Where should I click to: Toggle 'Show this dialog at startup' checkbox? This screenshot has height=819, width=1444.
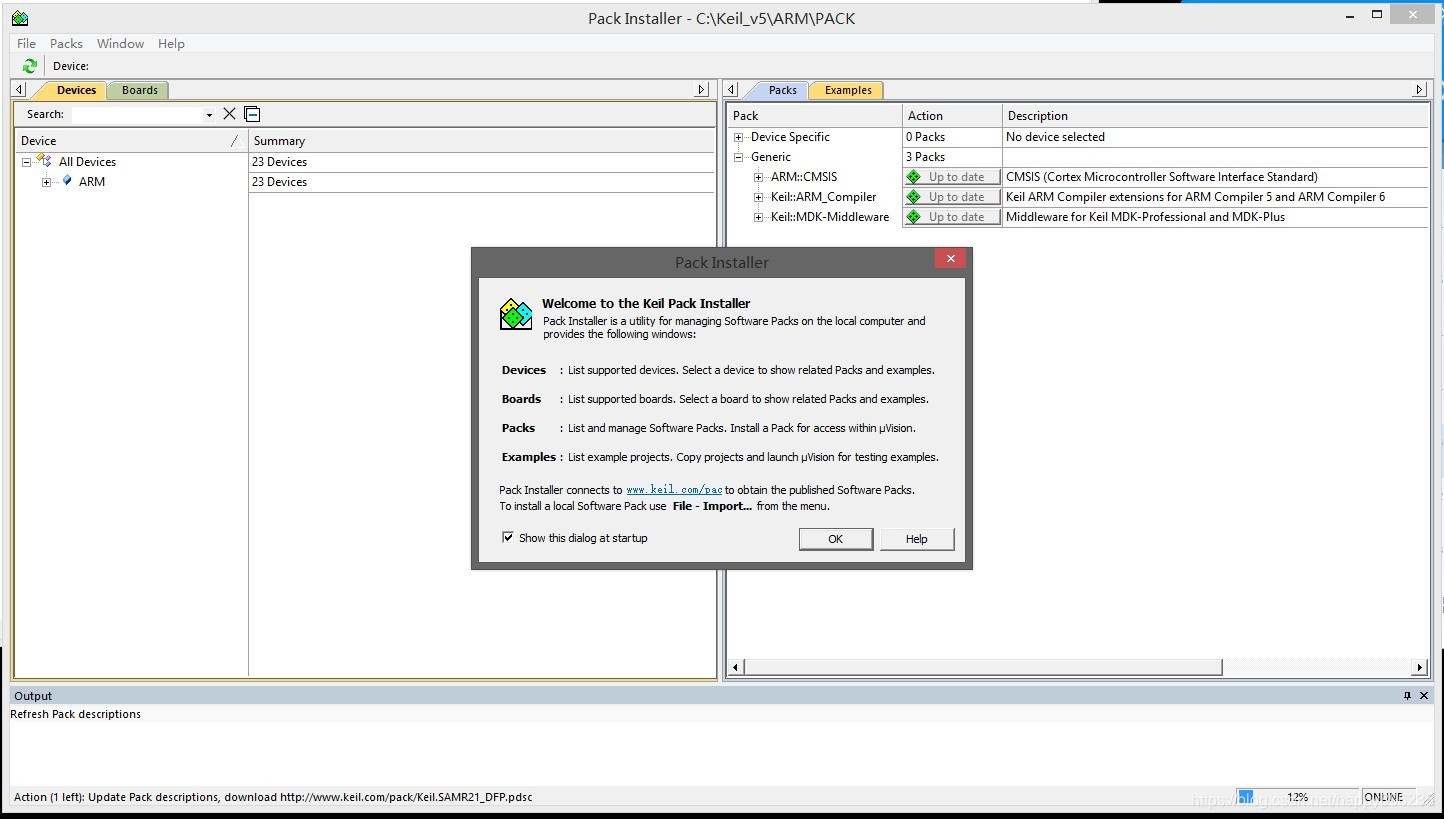[x=508, y=538]
